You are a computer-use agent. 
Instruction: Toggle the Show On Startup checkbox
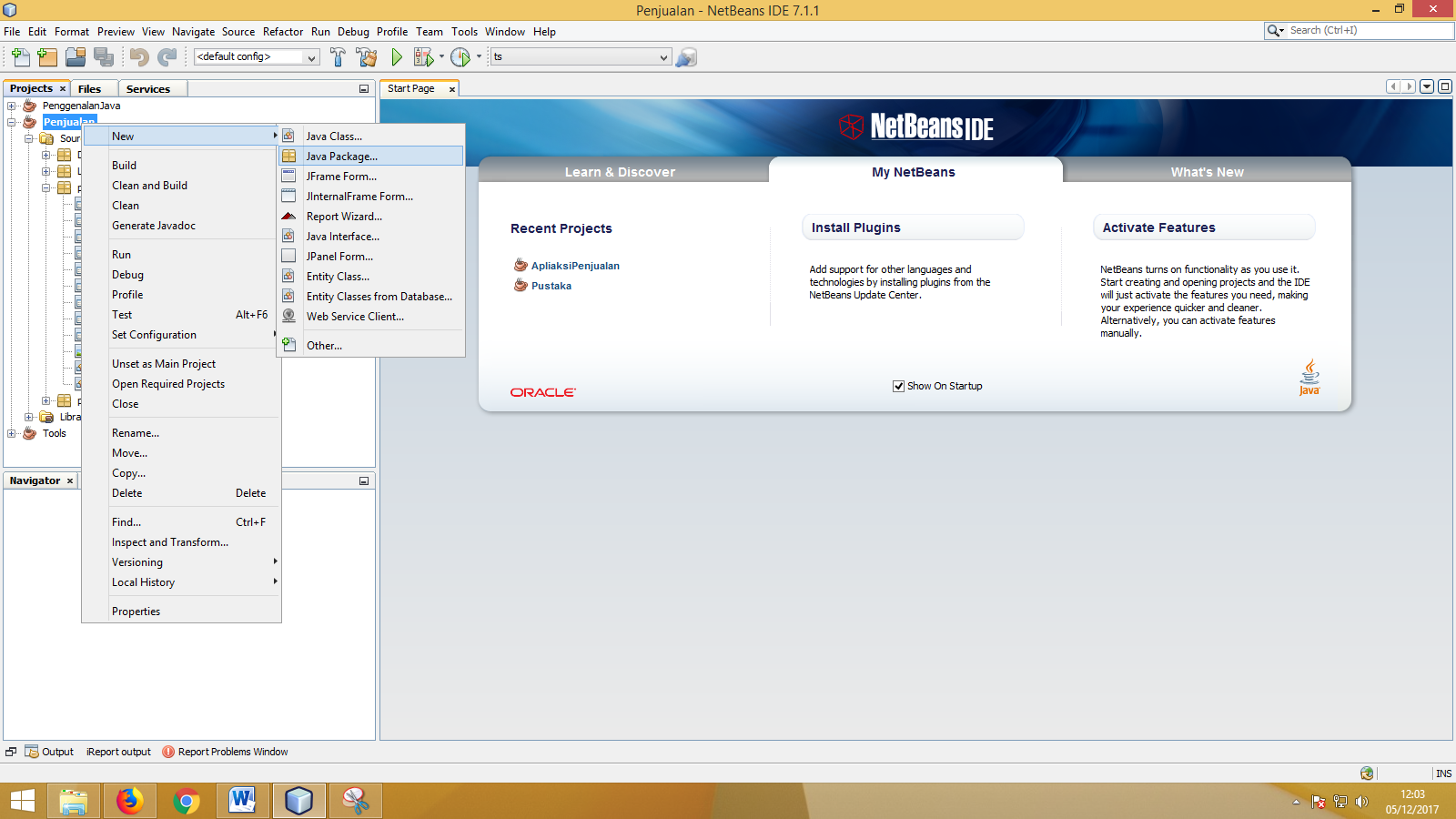(x=898, y=386)
